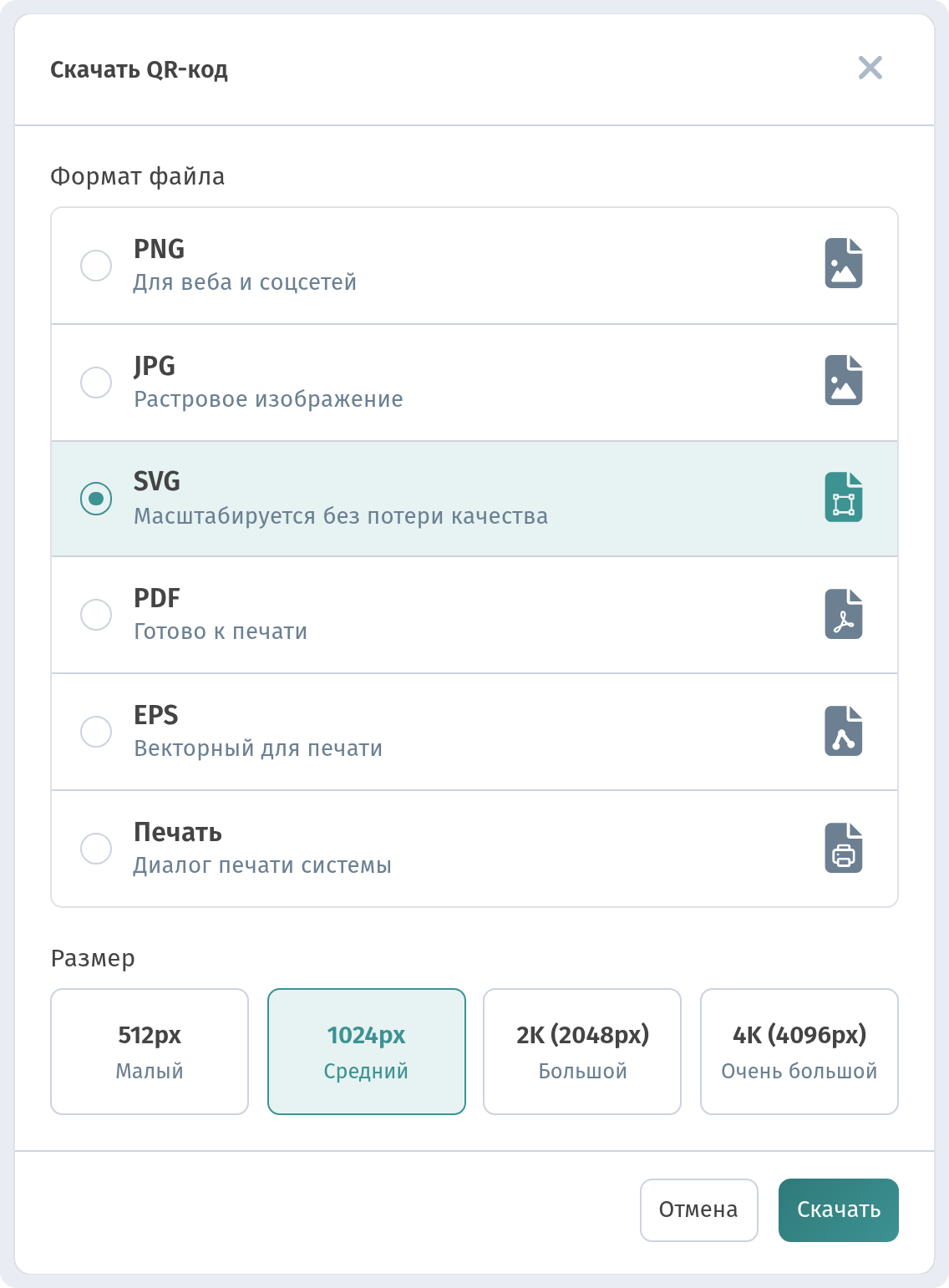Click the PDF file icon
This screenshot has height=1288, width=949.
844,614
